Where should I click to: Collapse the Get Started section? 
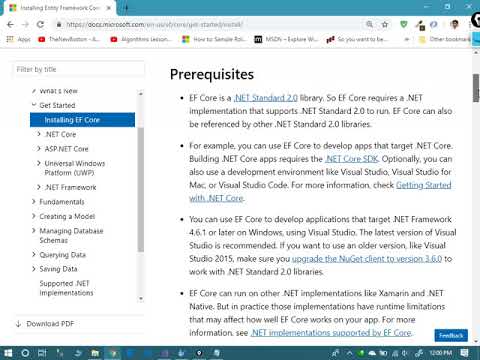coord(34,105)
